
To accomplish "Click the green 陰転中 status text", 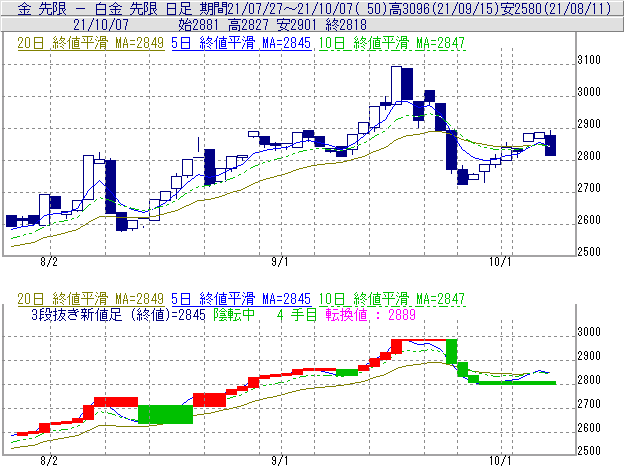I will [234, 315].
